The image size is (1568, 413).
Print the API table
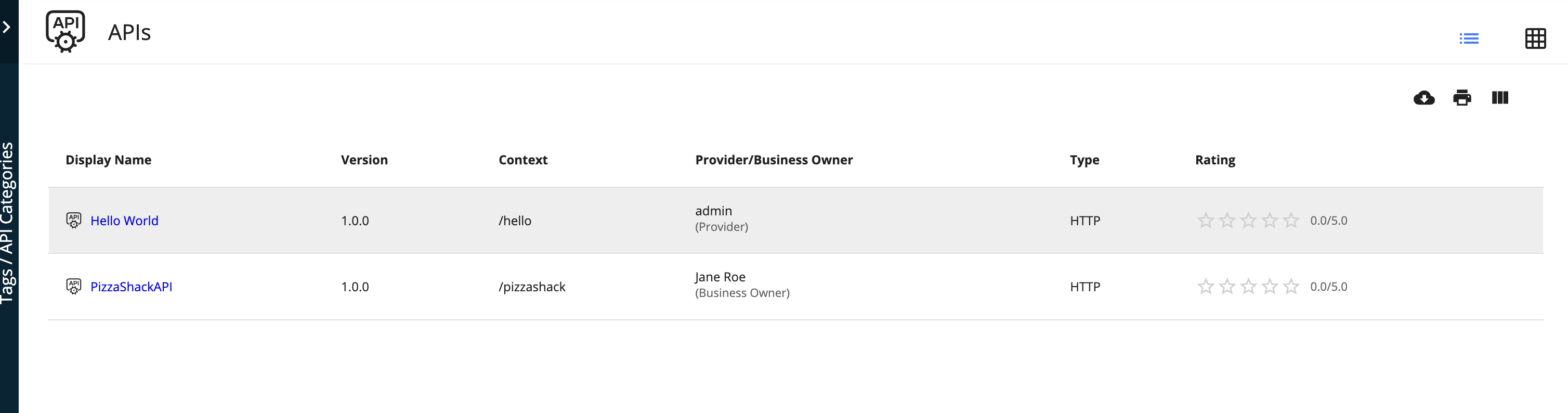click(x=1461, y=98)
